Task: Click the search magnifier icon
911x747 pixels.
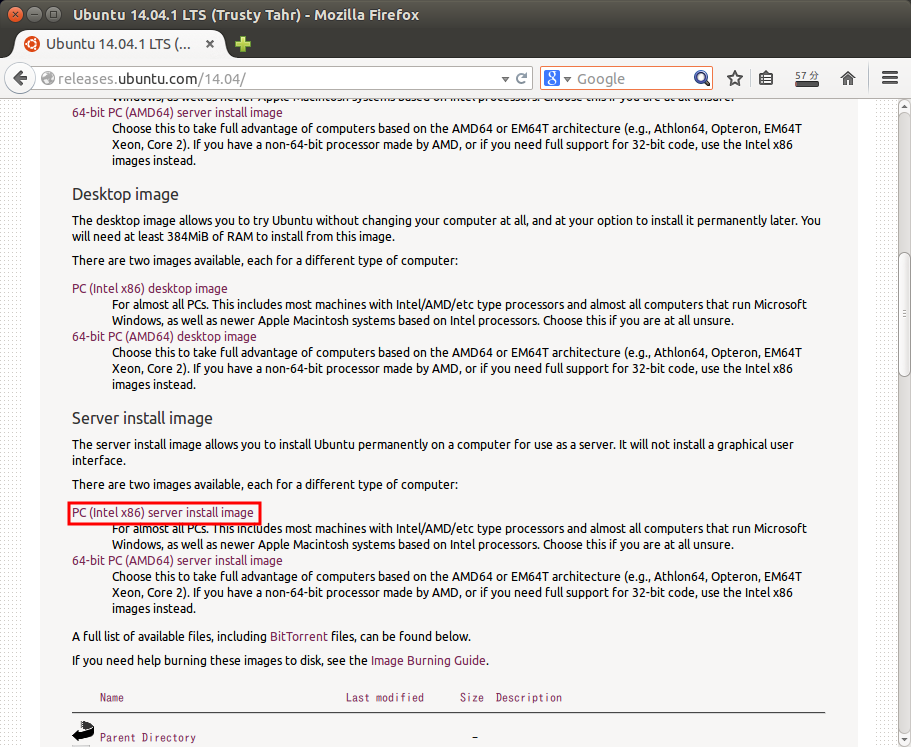Action: click(x=702, y=78)
